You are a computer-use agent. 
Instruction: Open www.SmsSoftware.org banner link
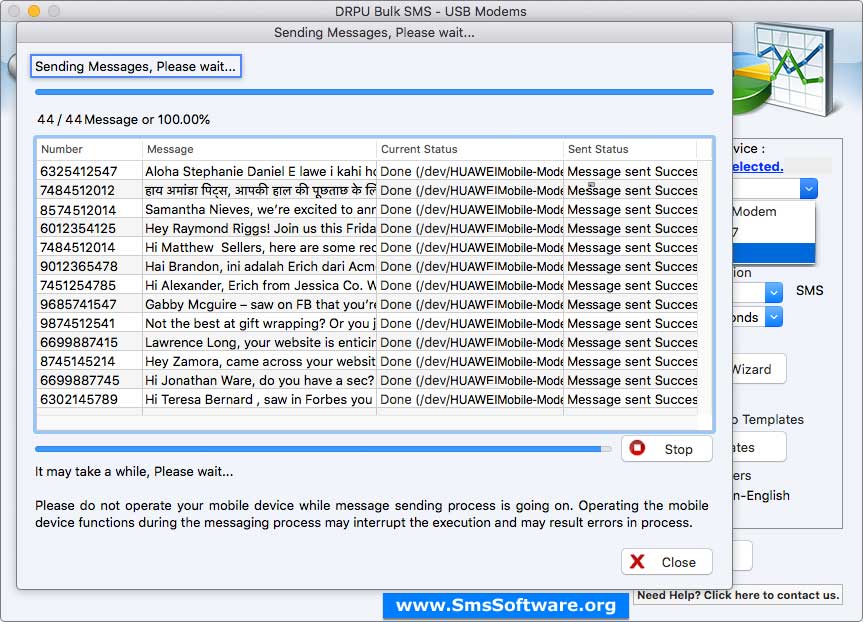tap(506, 605)
